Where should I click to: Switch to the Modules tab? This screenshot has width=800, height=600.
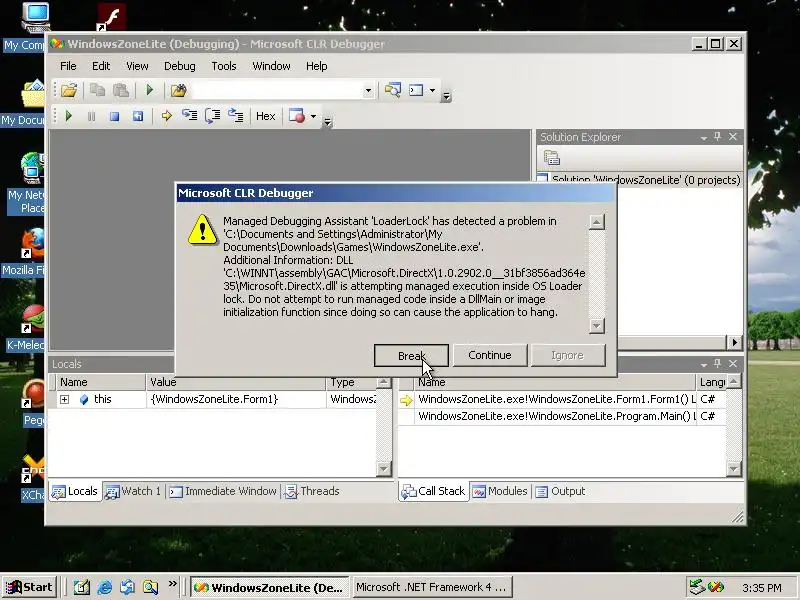500,491
